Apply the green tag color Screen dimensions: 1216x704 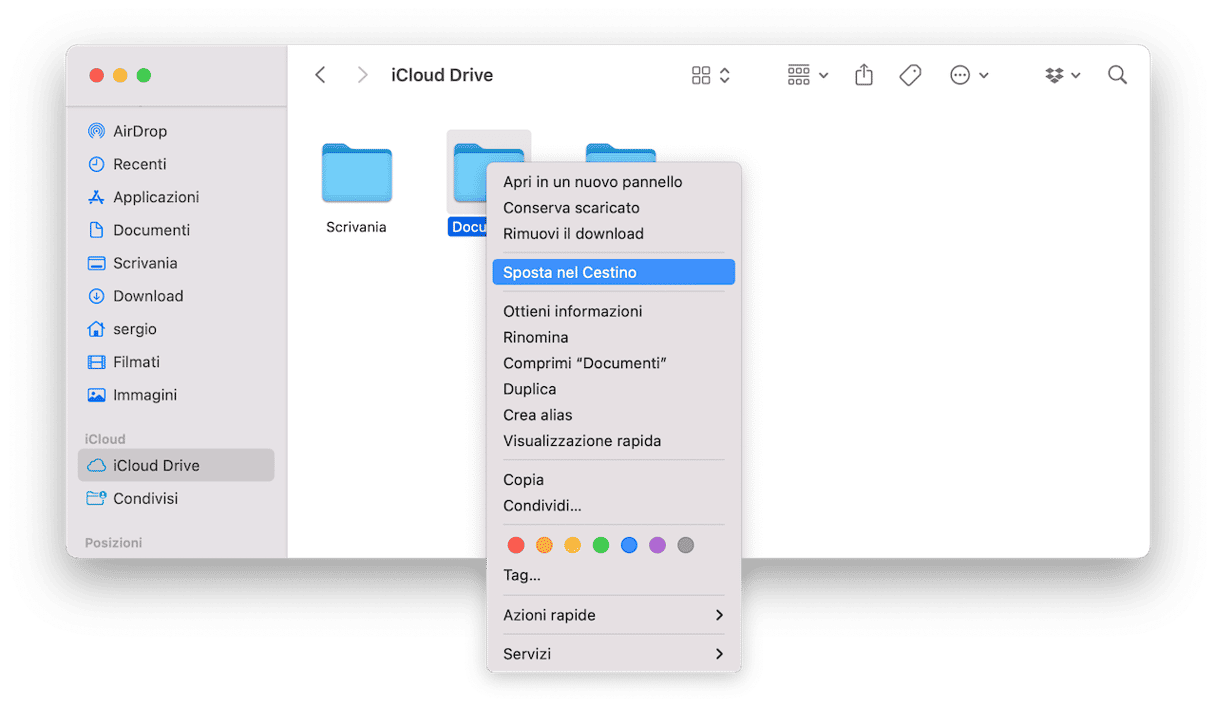(x=601, y=545)
